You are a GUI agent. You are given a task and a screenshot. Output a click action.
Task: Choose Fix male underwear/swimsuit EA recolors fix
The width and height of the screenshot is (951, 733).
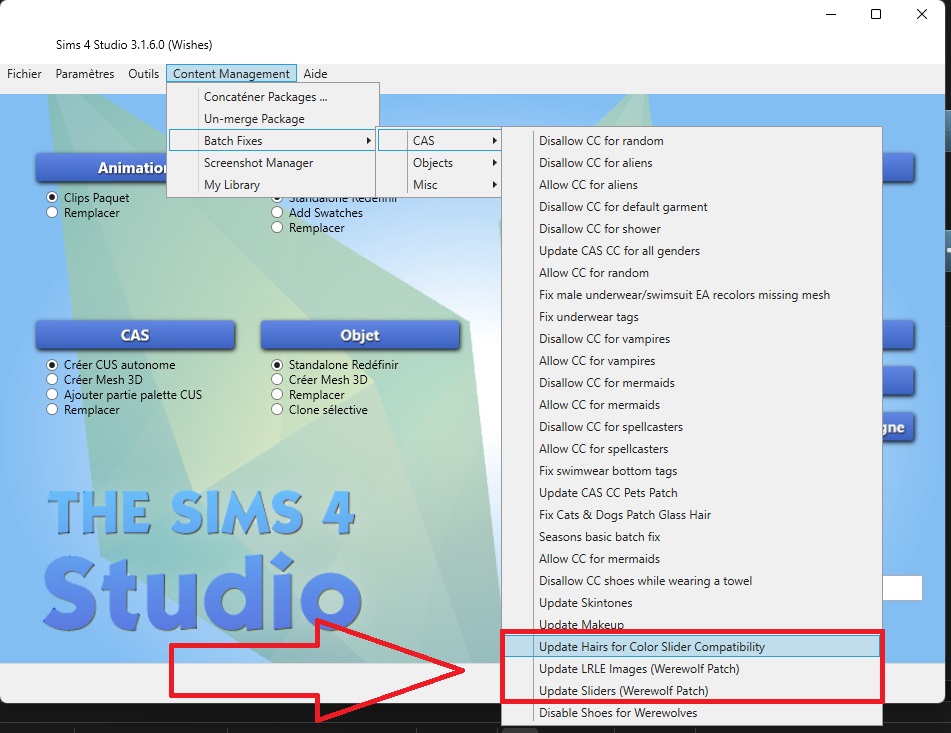[691, 295]
